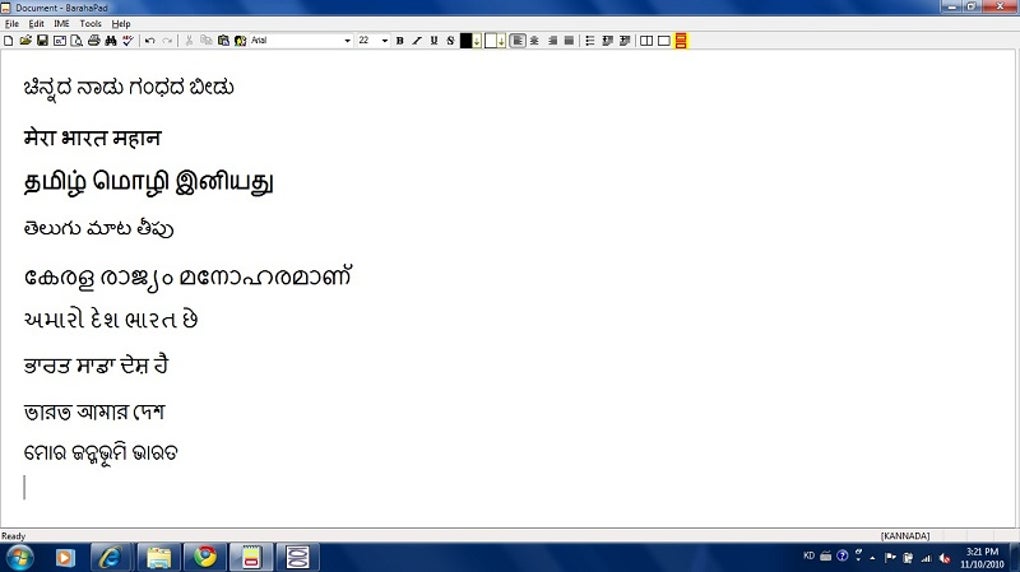The image size is (1020, 572).
Task: Toggle Underline formatting
Action: click(434, 40)
